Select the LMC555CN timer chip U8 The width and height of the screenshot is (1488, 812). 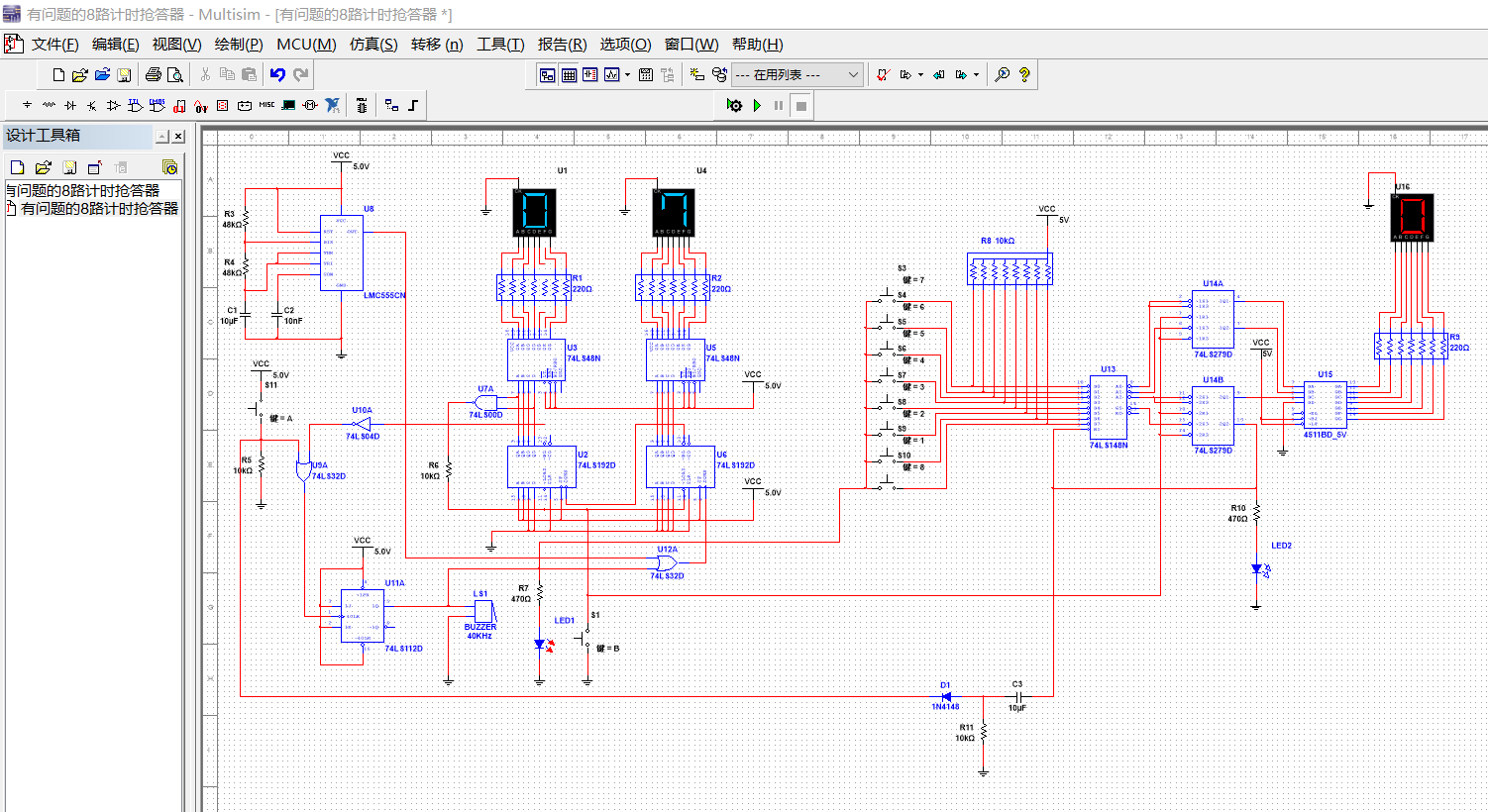pyautogui.click(x=341, y=254)
